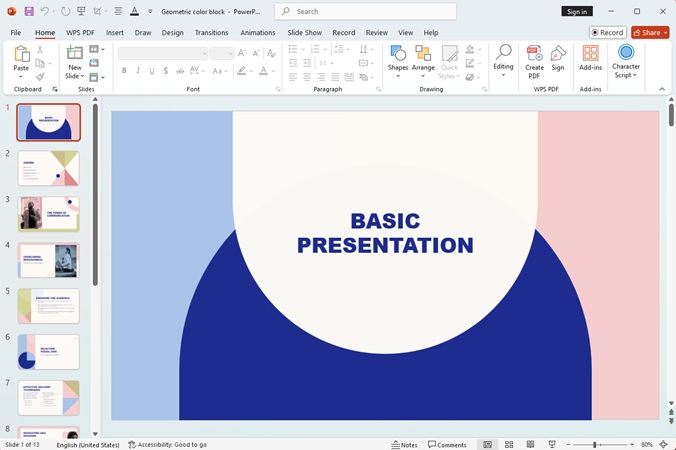Image resolution: width=676 pixels, height=450 pixels.
Task: Insert a New Slide
Action: (x=74, y=62)
